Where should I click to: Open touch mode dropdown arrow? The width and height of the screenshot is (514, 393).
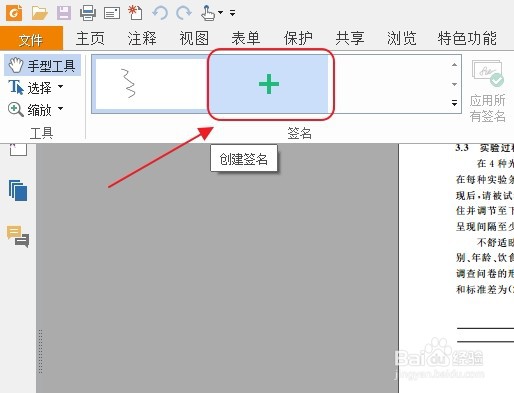(220, 13)
